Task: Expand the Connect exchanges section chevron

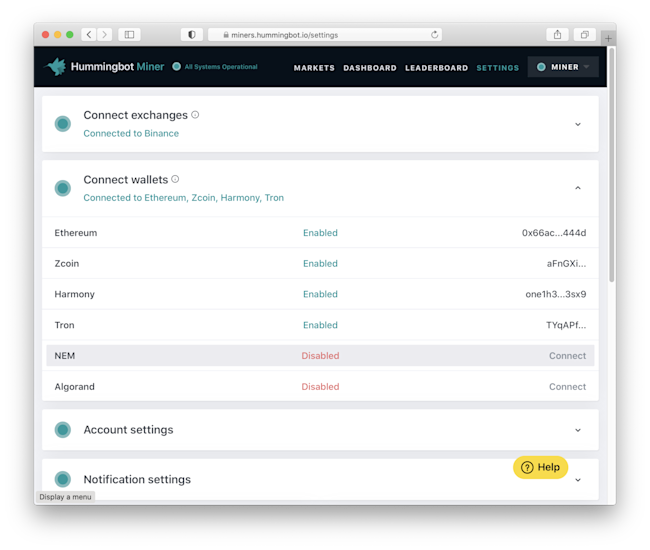Action: tap(578, 124)
